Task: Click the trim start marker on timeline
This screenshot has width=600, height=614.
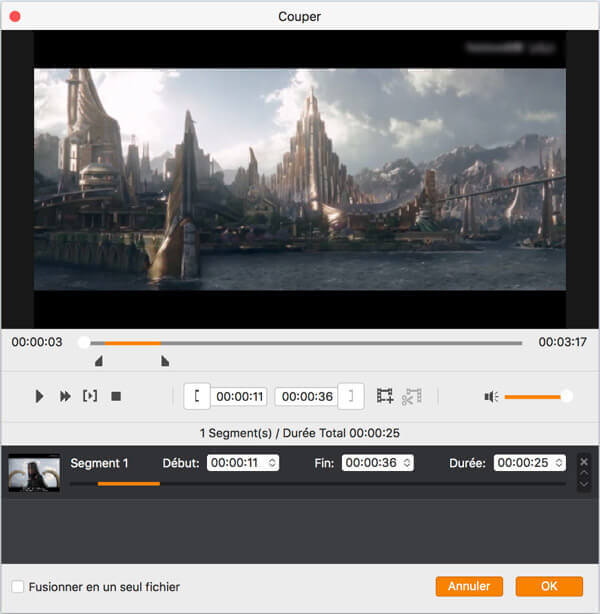Action: click(x=98, y=361)
